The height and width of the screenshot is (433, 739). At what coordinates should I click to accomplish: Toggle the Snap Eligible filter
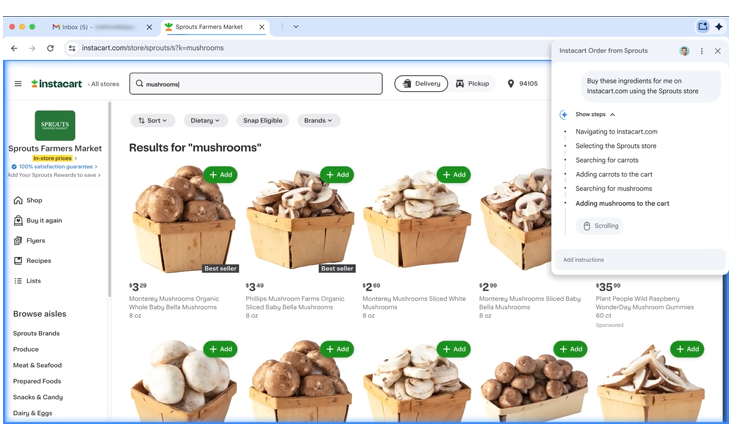tap(263, 121)
